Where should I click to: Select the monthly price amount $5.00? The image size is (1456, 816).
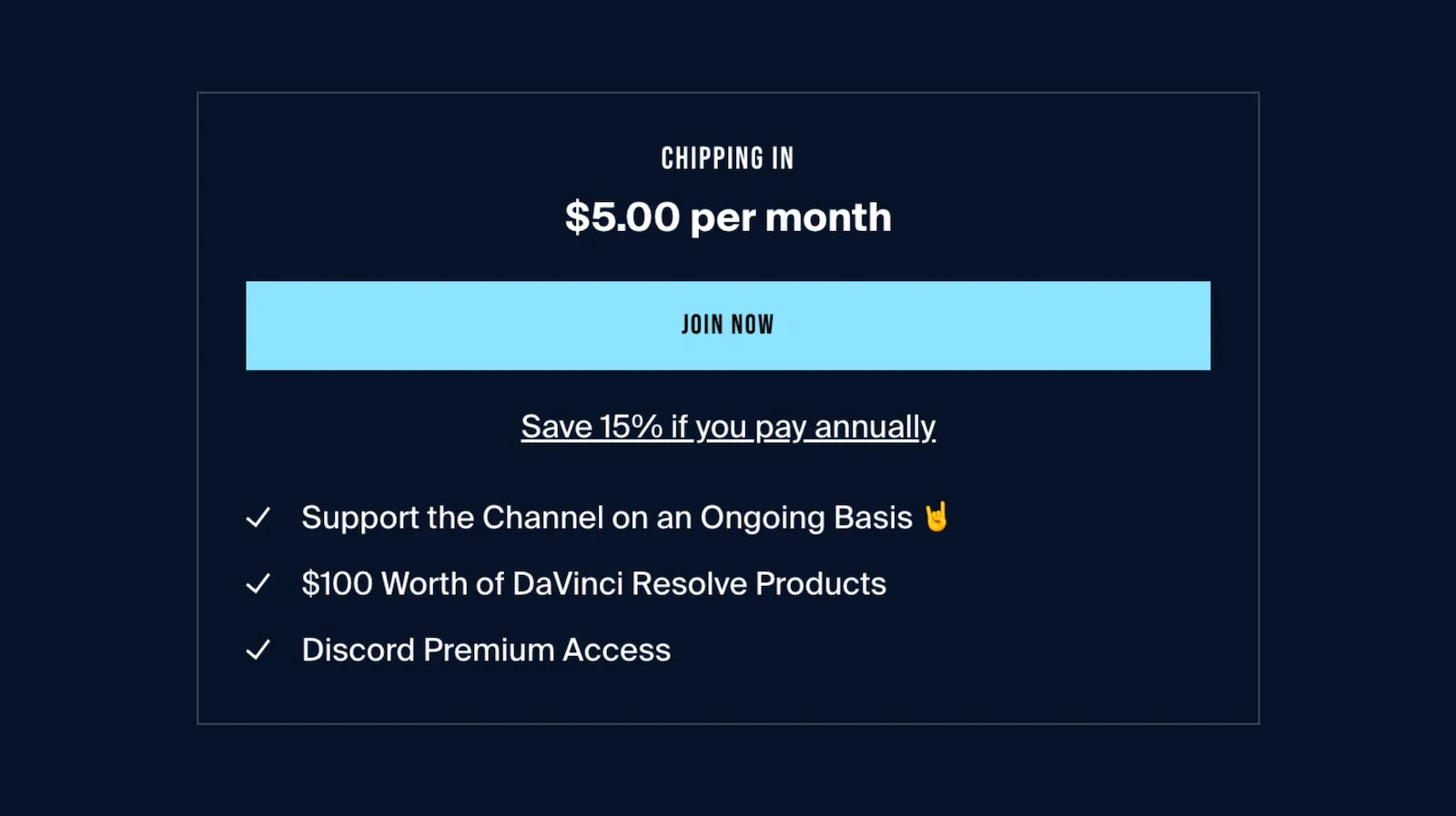(624, 217)
